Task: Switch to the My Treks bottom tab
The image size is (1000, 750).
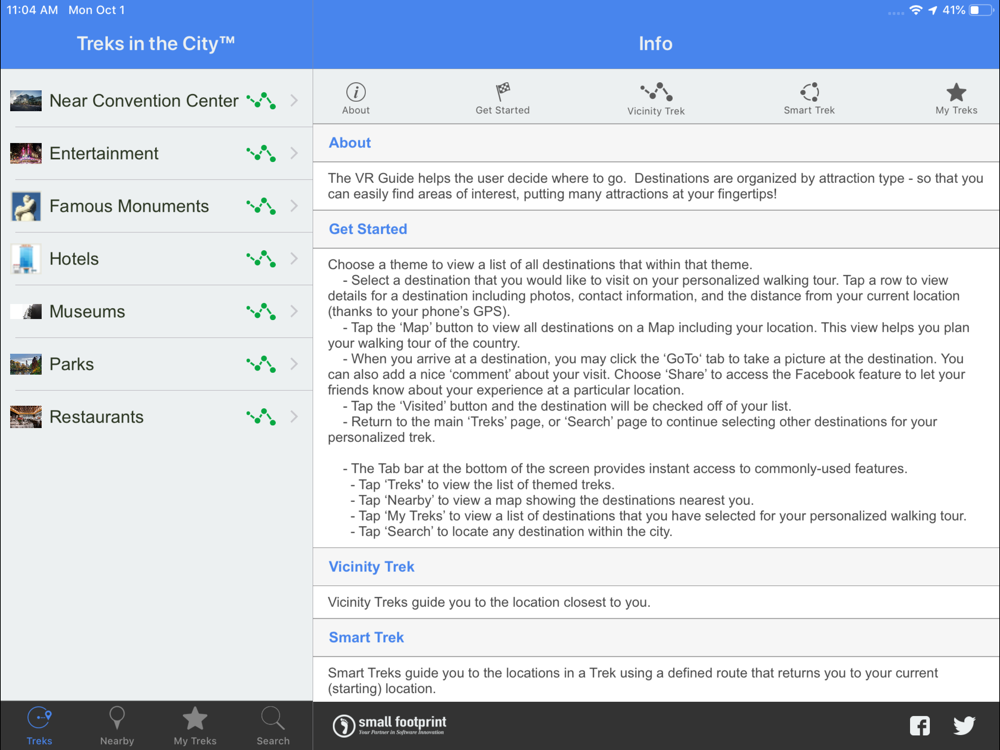Action: 195,726
